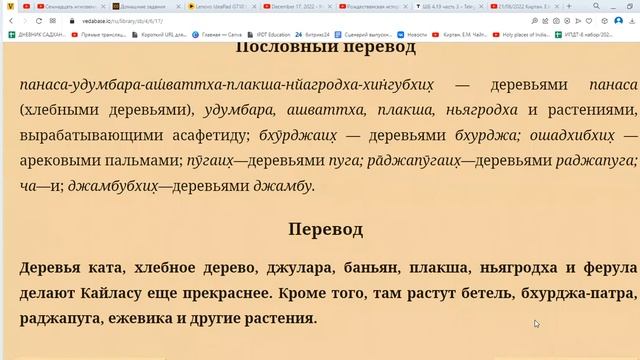640x360 pixels.
Task: Open the Holy places of India bookmark
Action: click(521, 35)
